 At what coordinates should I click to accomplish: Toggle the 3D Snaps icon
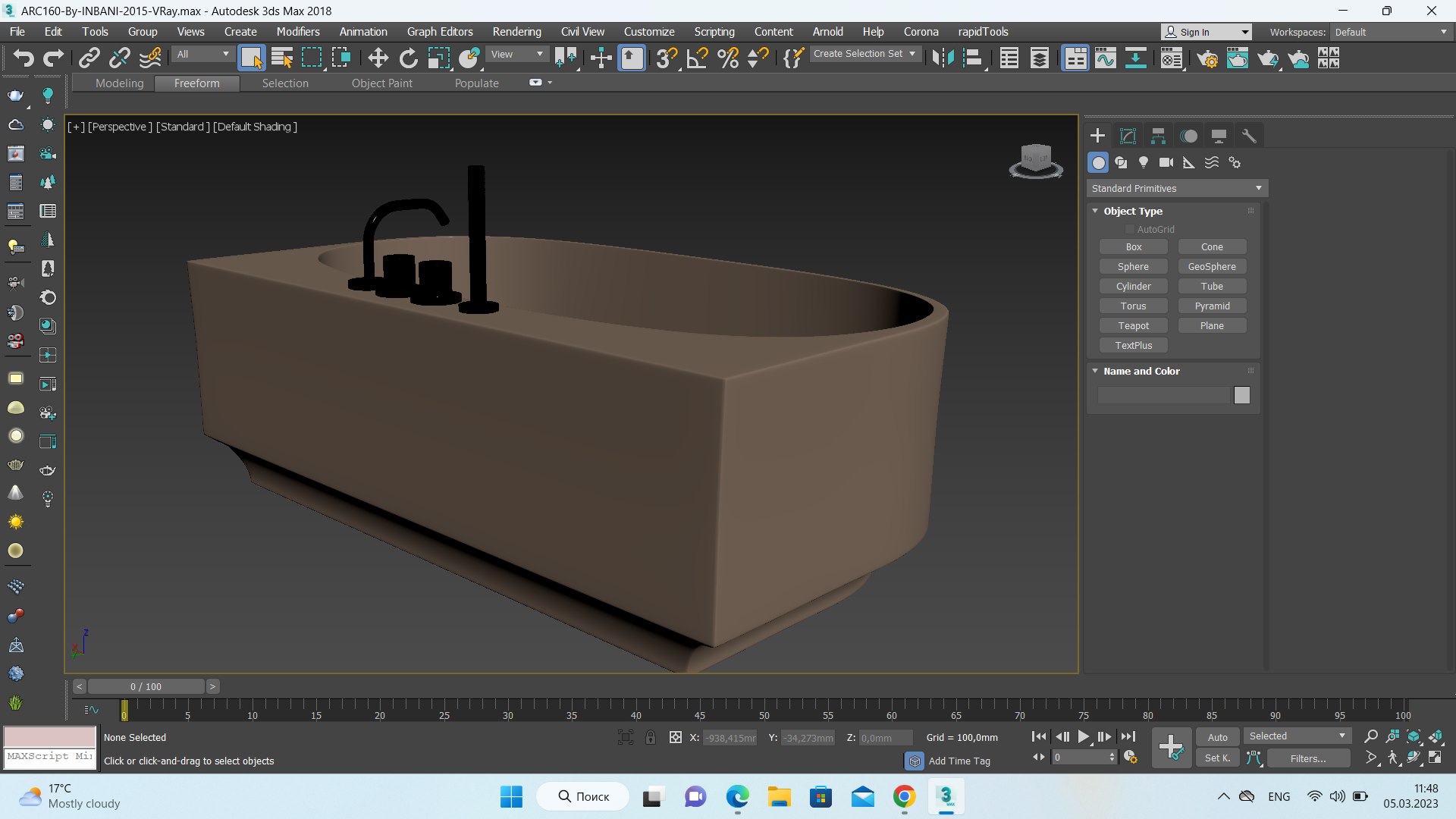point(667,58)
